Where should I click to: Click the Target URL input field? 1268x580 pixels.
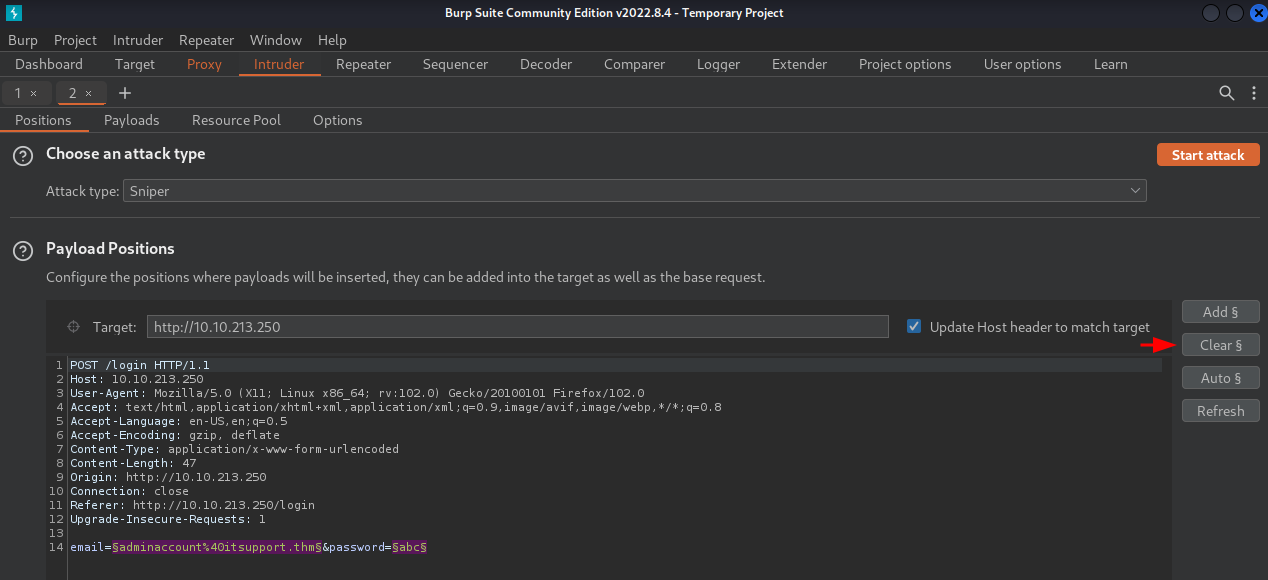517,327
